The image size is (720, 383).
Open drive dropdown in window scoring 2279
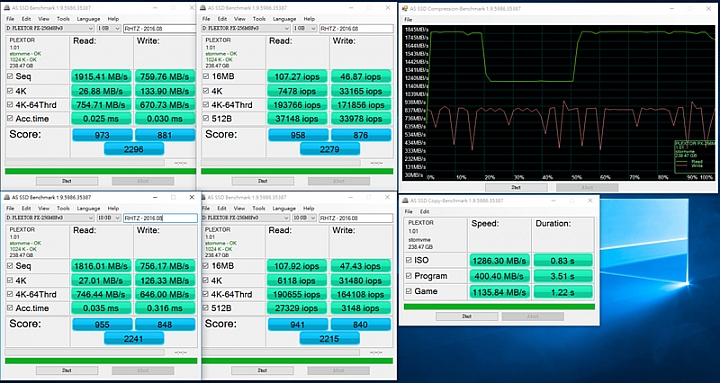[246, 28]
